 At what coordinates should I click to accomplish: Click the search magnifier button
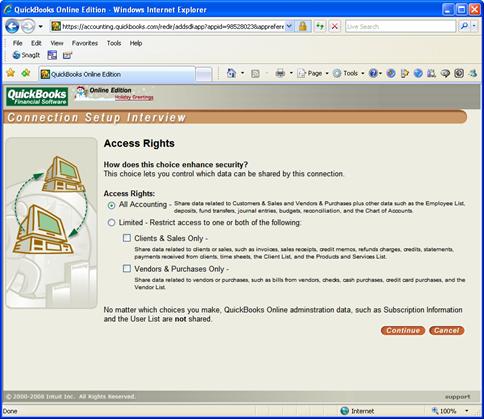tap(464, 26)
